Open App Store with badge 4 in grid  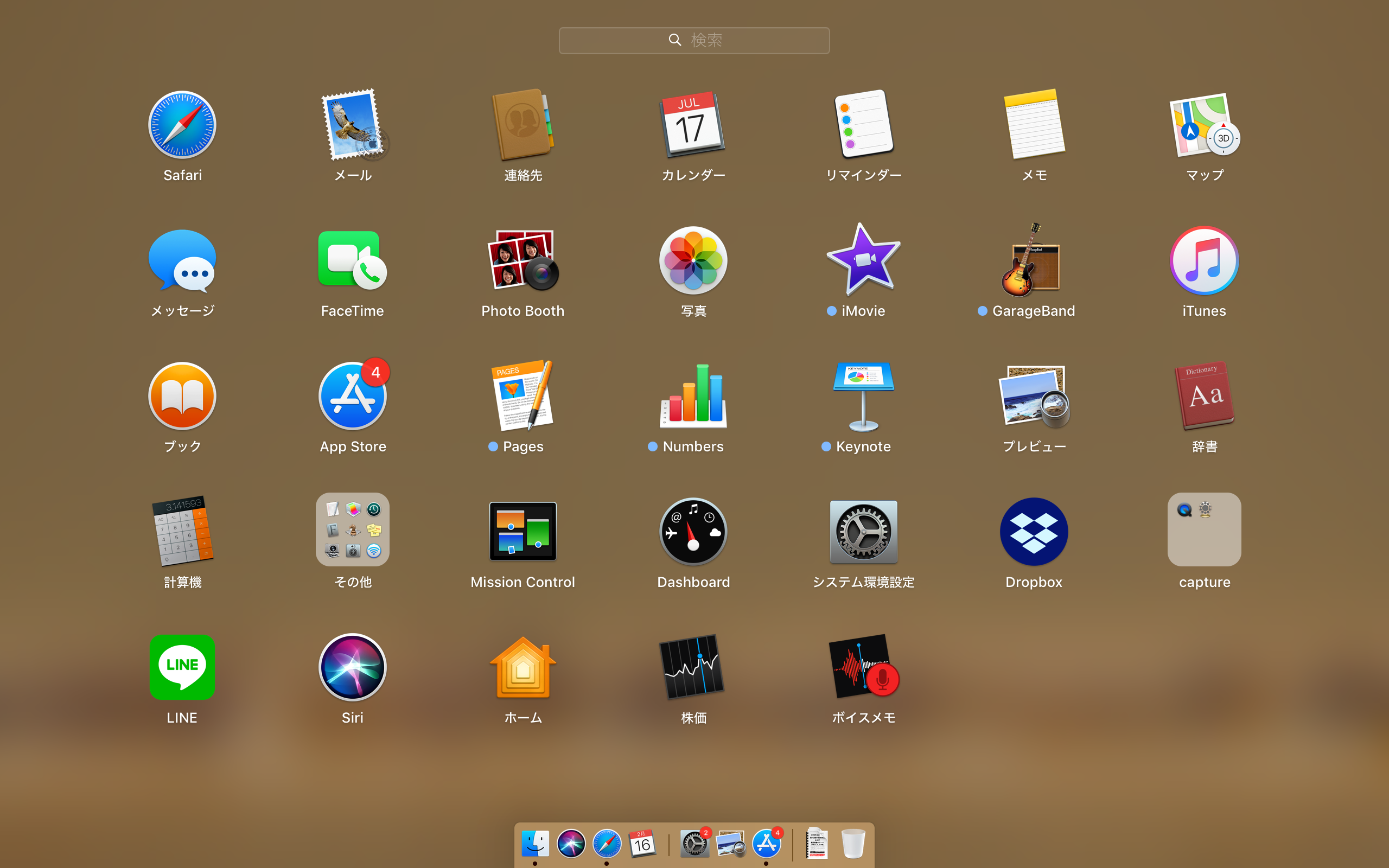[x=353, y=396]
